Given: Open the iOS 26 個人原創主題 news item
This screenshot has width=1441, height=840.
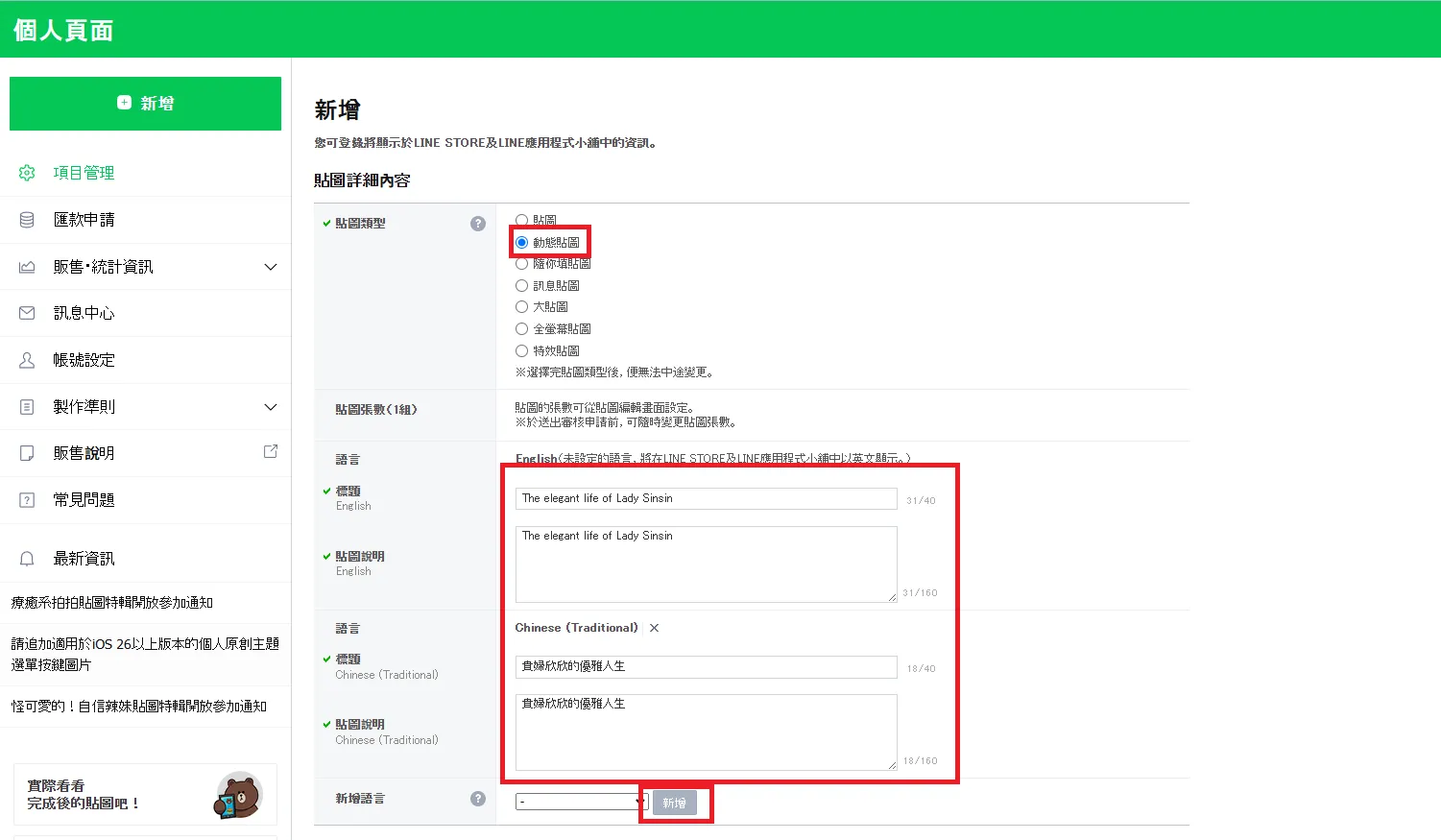Looking at the screenshot, I should click(x=145, y=654).
